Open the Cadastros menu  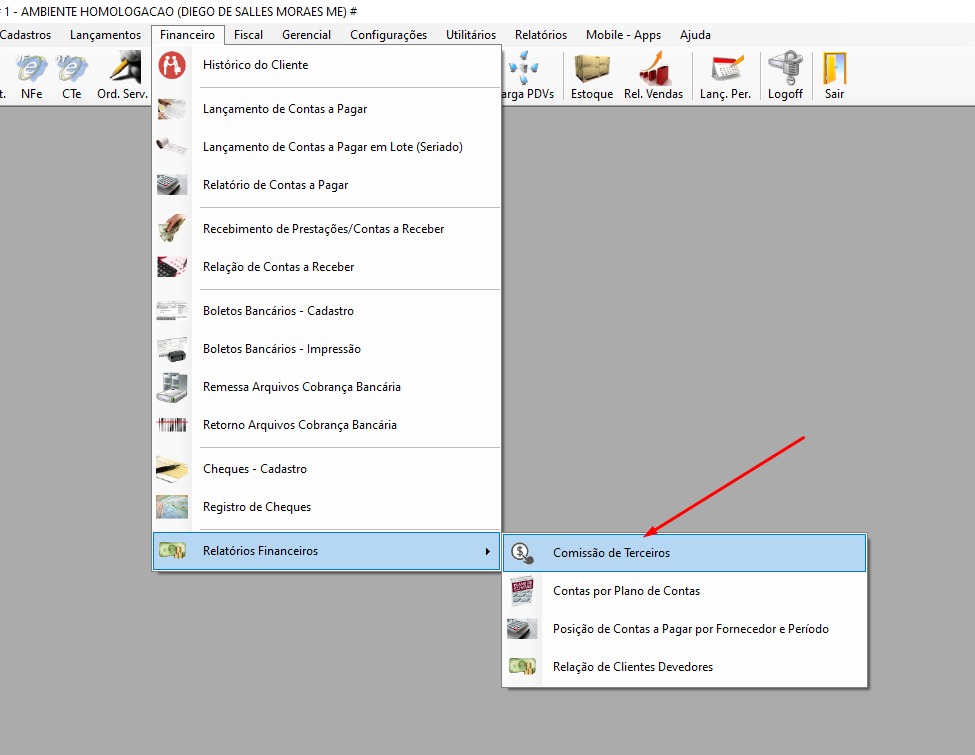[25, 35]
